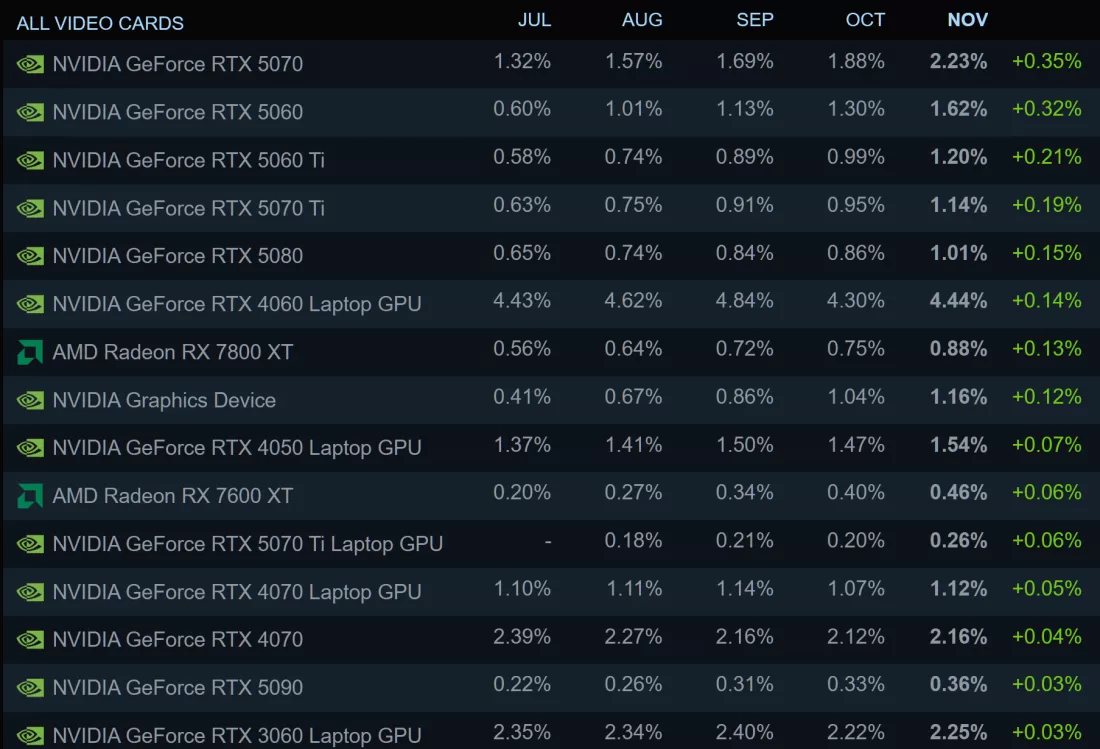The width and height of the screenshot is (1100, 749).
Task: Click the +0.35% change for RTX 5070
Action: click(1046, 61)
